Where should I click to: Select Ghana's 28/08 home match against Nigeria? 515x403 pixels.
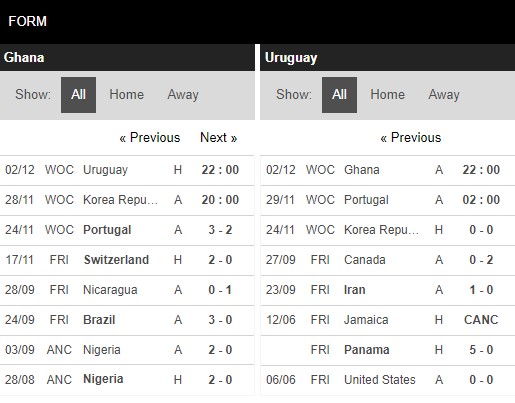pyautogui.click(x=127, y=380)
